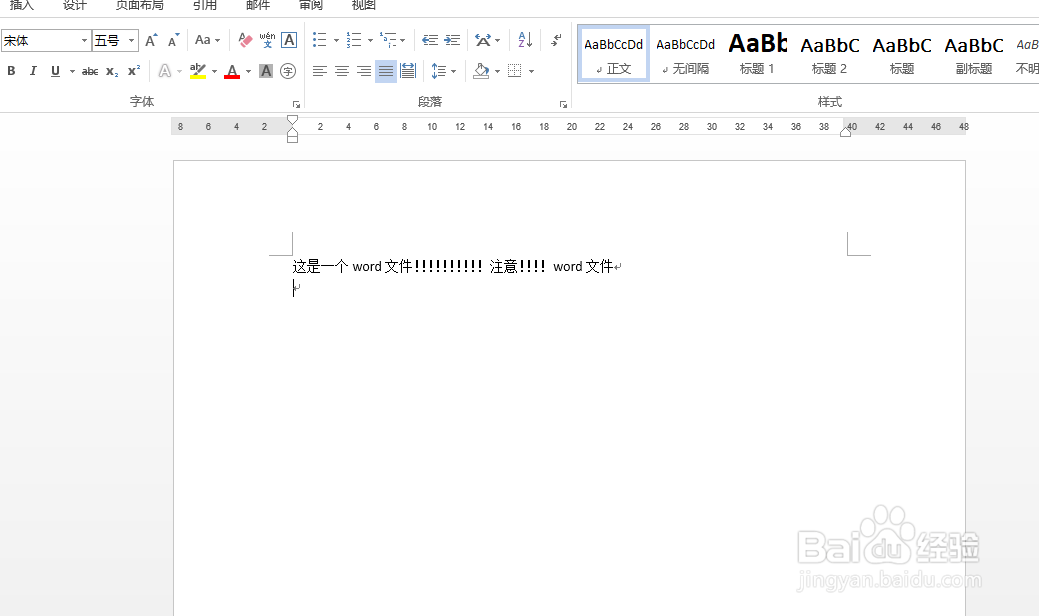
Task: Open Change Case Aa dropdown
Action: (207, 40)
